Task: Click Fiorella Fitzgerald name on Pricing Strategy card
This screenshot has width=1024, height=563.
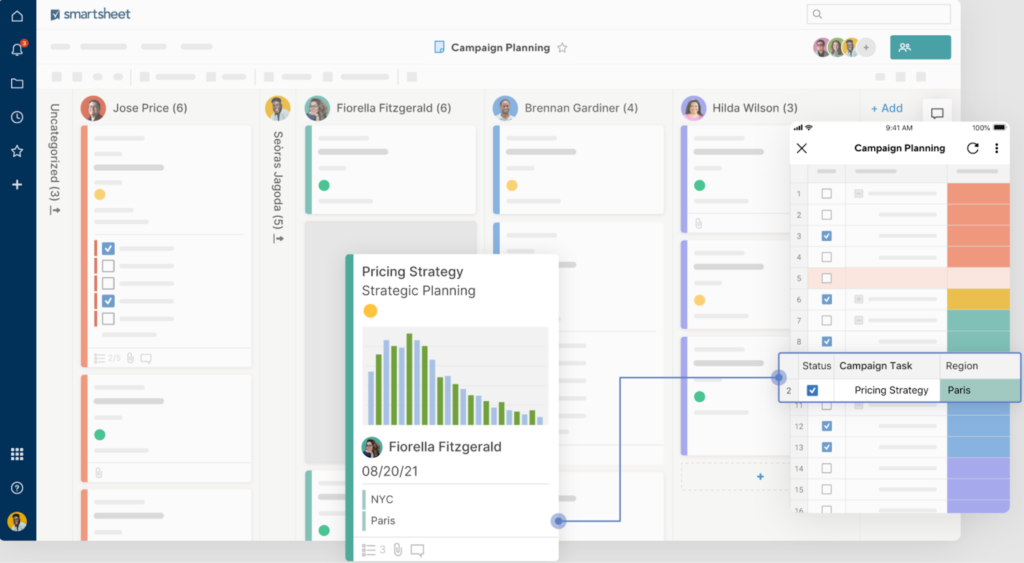Action: tap(445, 447)
